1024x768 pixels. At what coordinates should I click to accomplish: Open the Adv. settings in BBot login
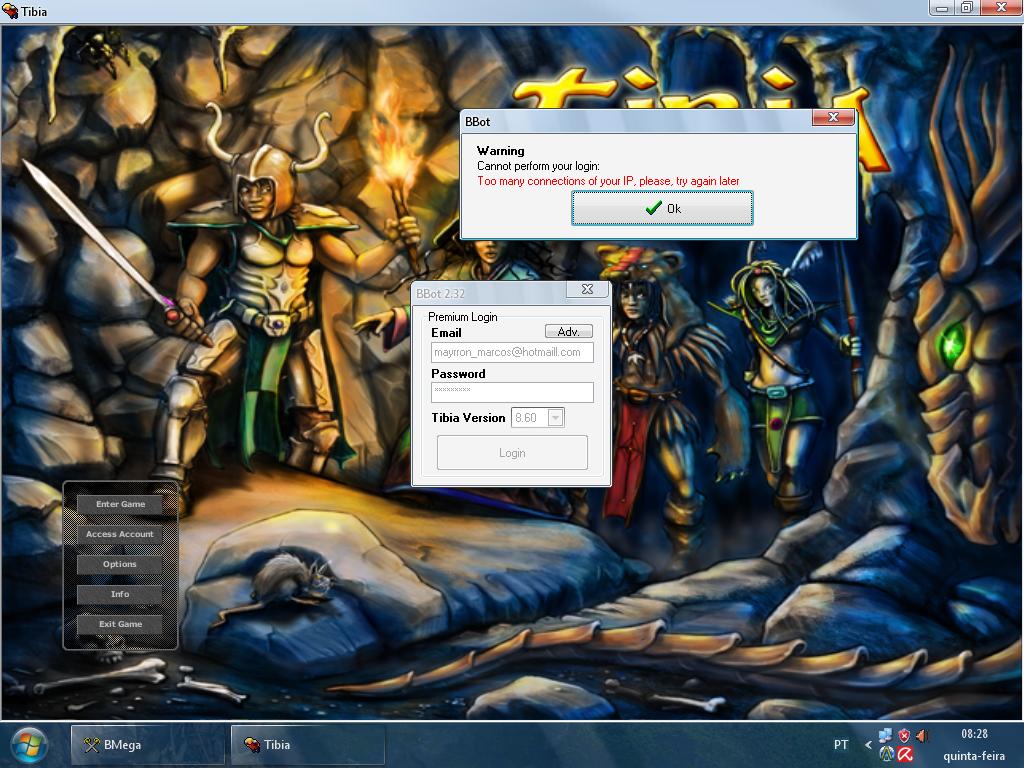568,332
